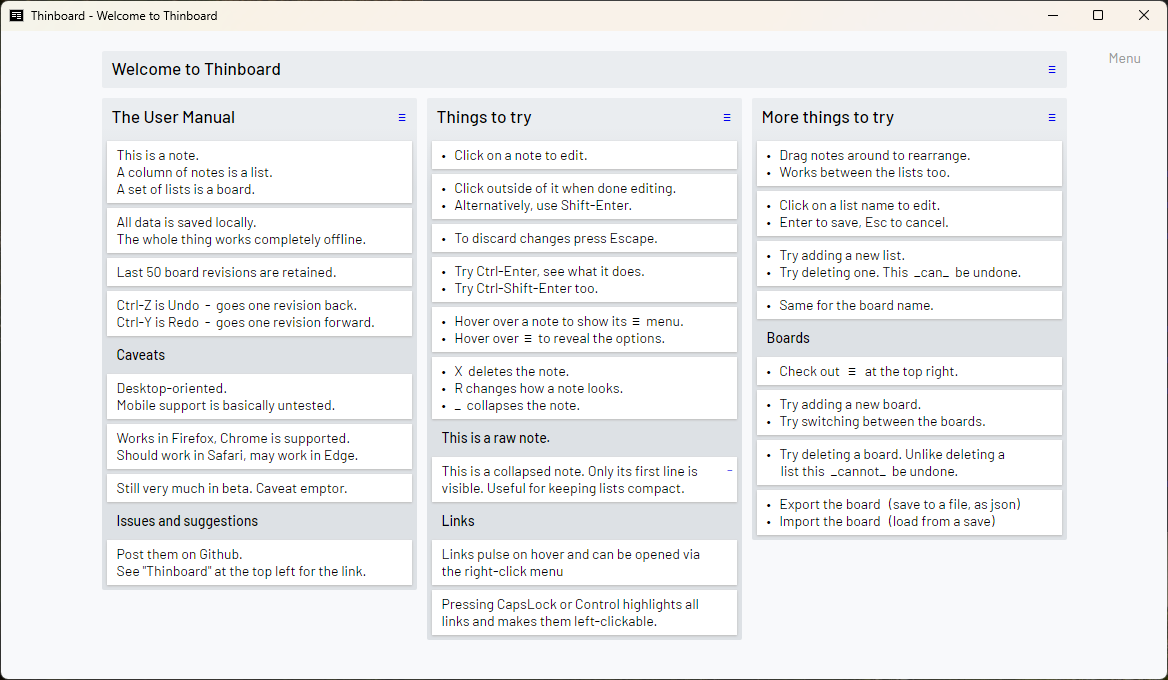This screenshot has height=680, width=1168.
Task: Select the 'Try Ctrl-Enter, see what it does' note
Action: point(584,280)
